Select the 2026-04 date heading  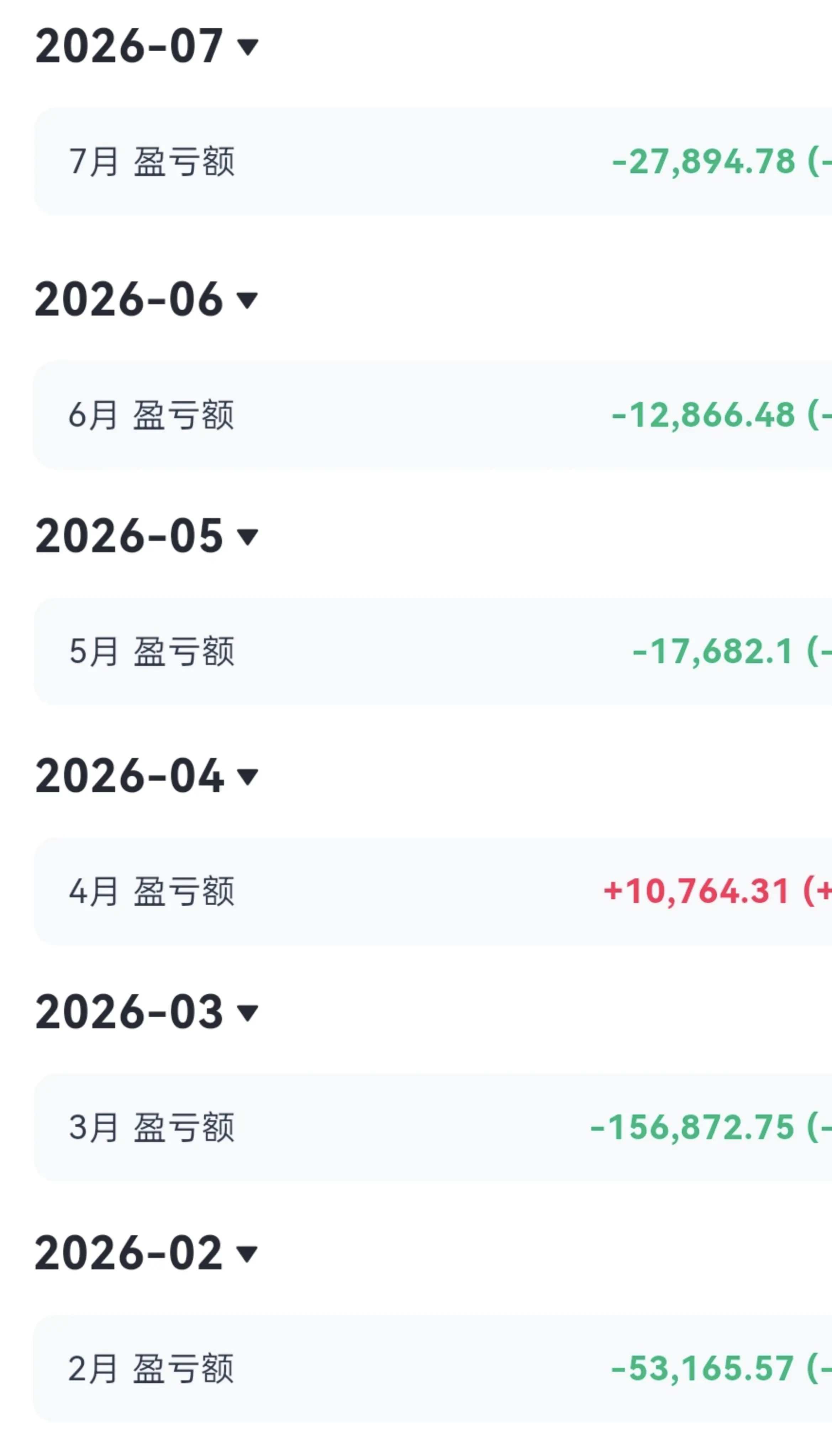tap(129, 776)
